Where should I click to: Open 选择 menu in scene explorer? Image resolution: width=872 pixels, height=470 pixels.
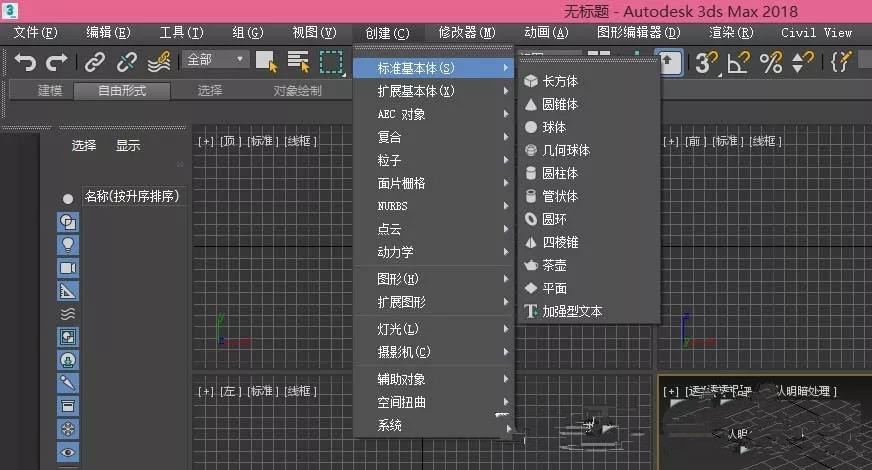(x=84, y=146)
